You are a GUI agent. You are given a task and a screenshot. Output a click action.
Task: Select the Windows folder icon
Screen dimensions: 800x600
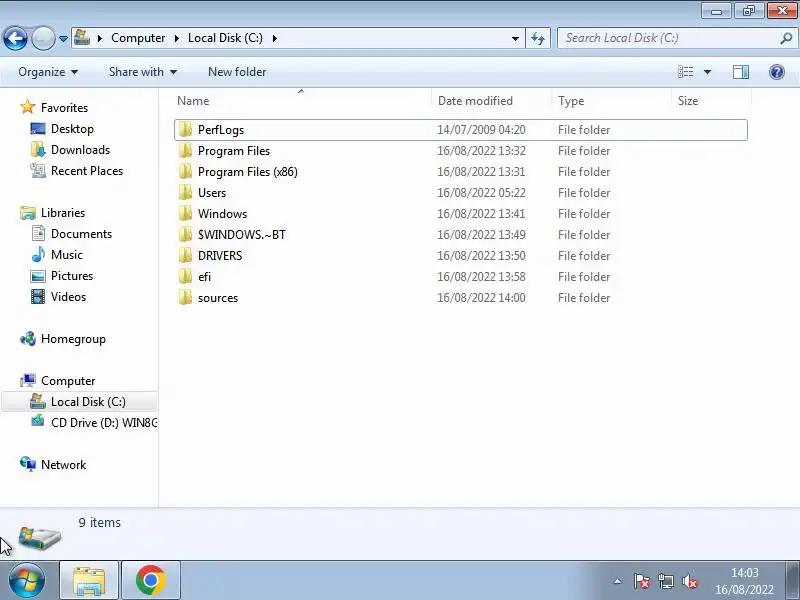[185, 213]
